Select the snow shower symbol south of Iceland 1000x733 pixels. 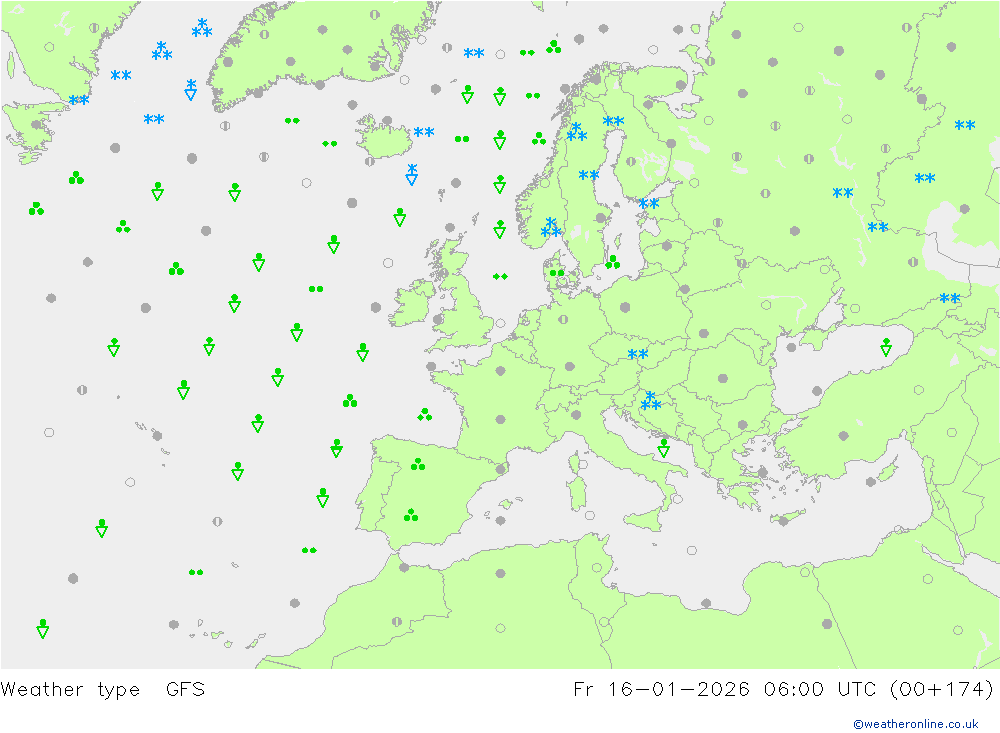tap(411, 175)
